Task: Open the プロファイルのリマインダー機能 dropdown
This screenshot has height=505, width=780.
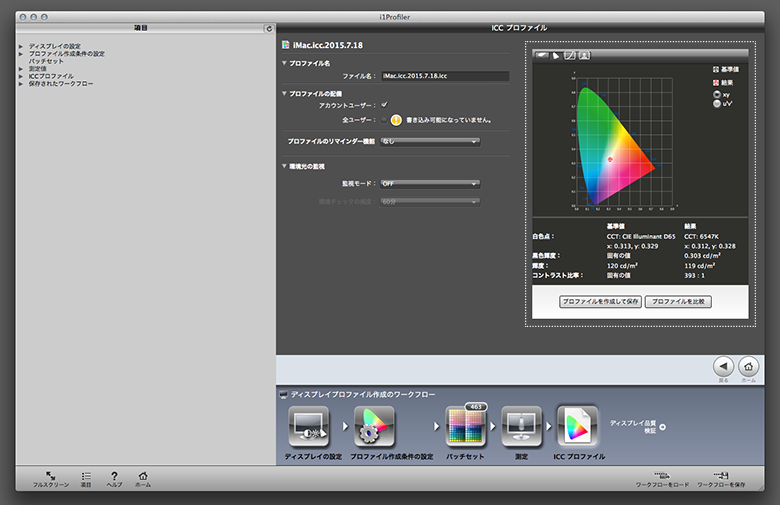Action: tap(430, 142)
